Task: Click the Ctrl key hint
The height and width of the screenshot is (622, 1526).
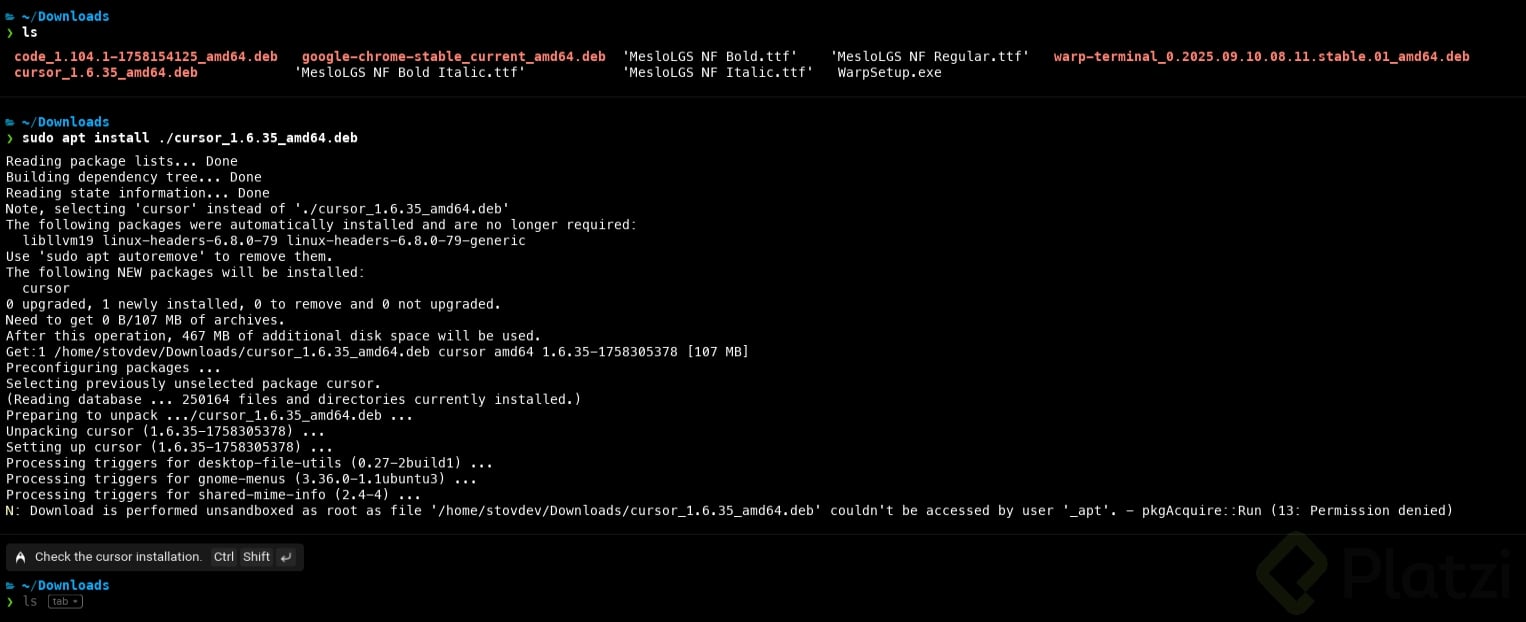Action: click(224, 557)
